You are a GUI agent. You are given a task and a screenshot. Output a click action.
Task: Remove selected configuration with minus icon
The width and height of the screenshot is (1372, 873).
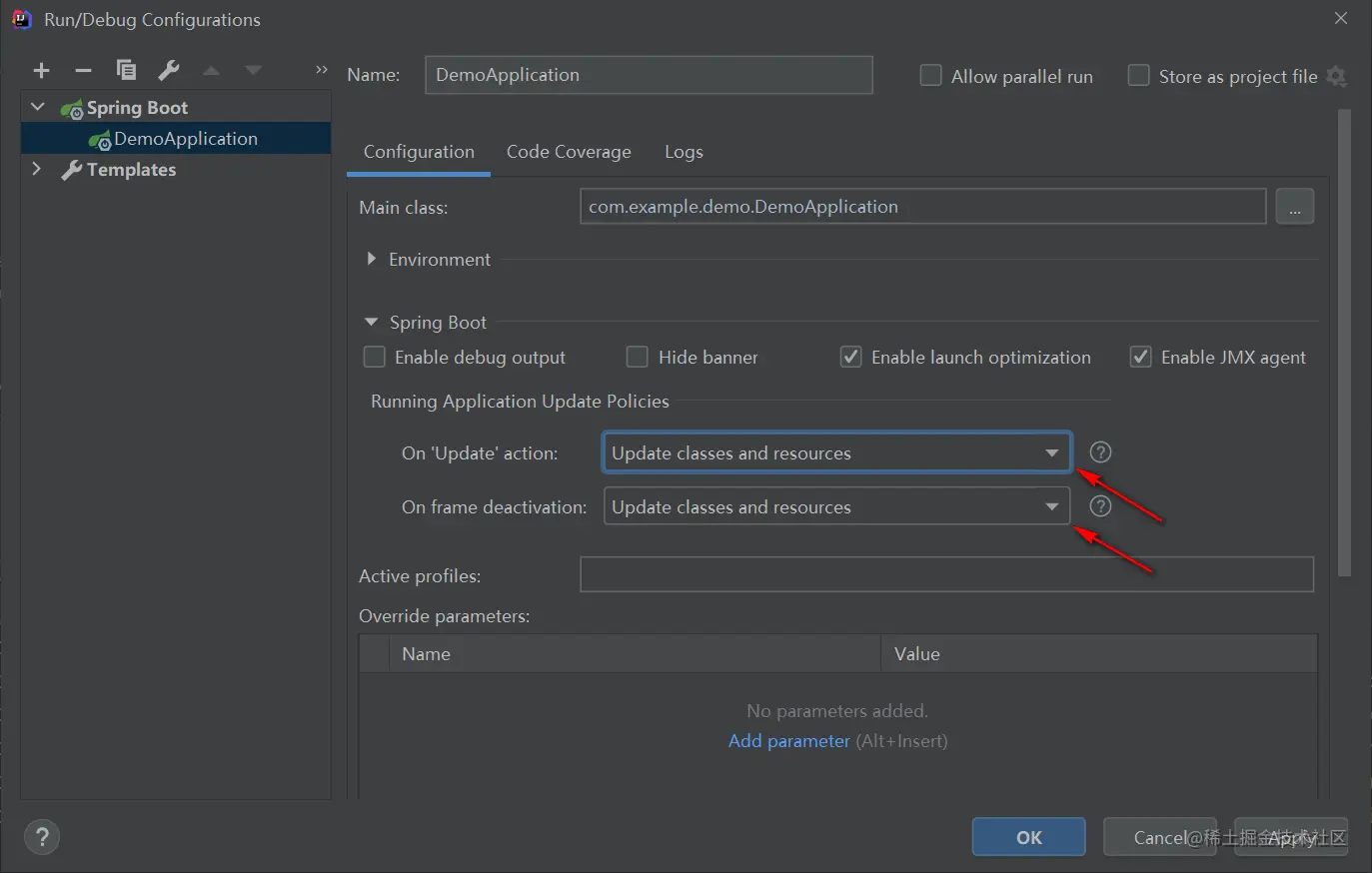84,70
